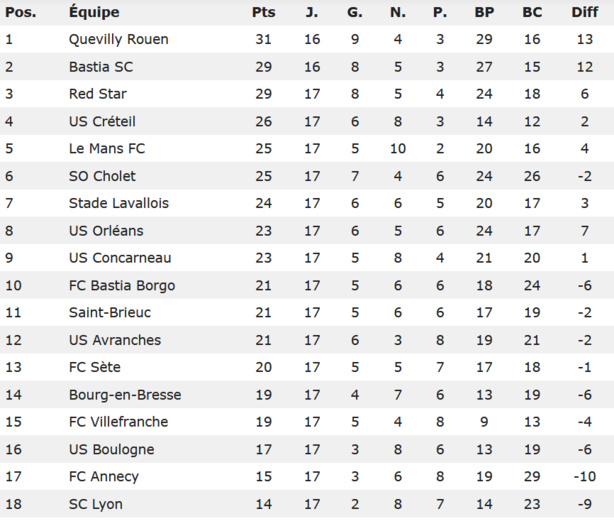The height and width of the screenshot is (526, 614).
Task: Click the Pts column header
Action: point(263,13)
